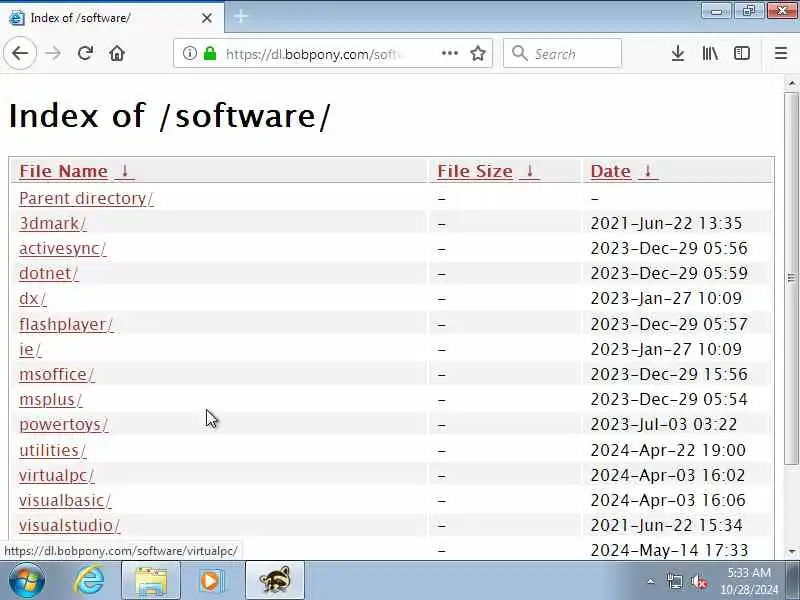Click page scrollbar up arrow
800x600 pixels.
pyautogui.click(x=791, y=83)
